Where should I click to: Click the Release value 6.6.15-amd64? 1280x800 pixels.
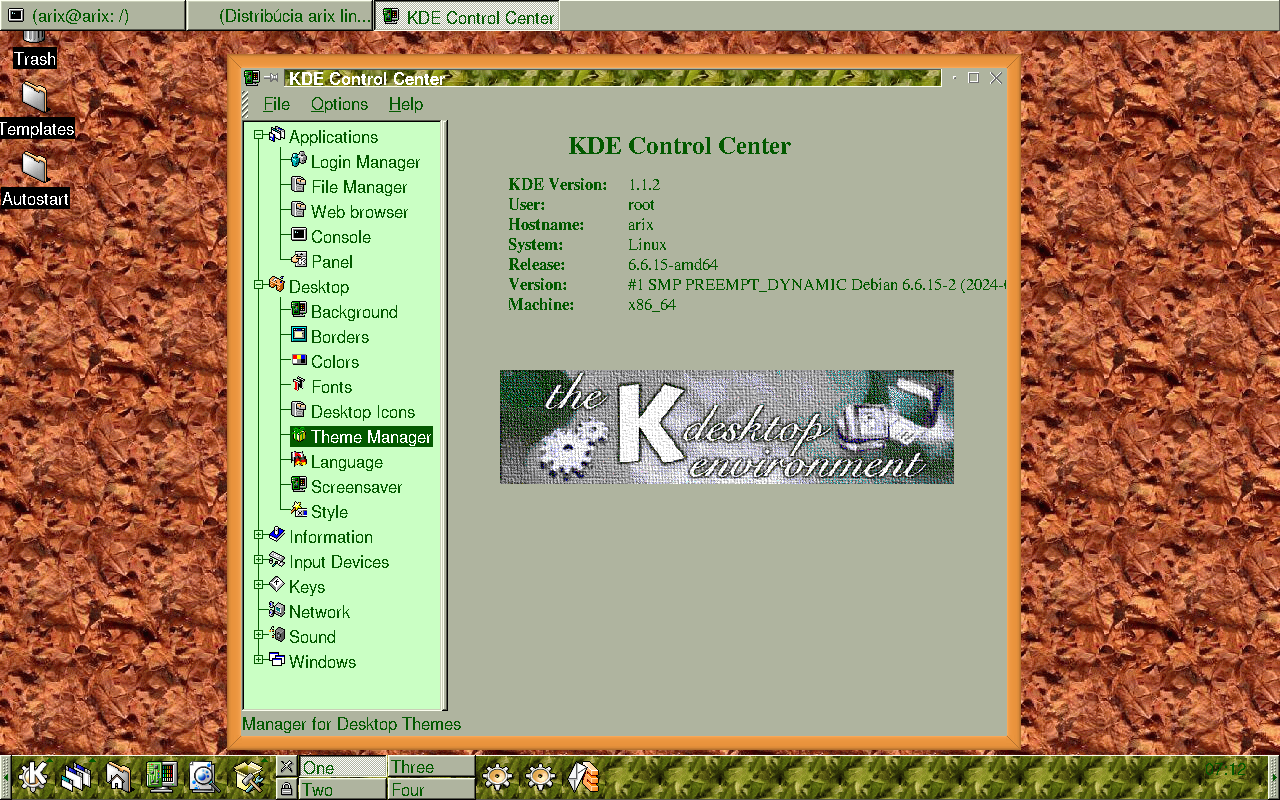[673, 265]
